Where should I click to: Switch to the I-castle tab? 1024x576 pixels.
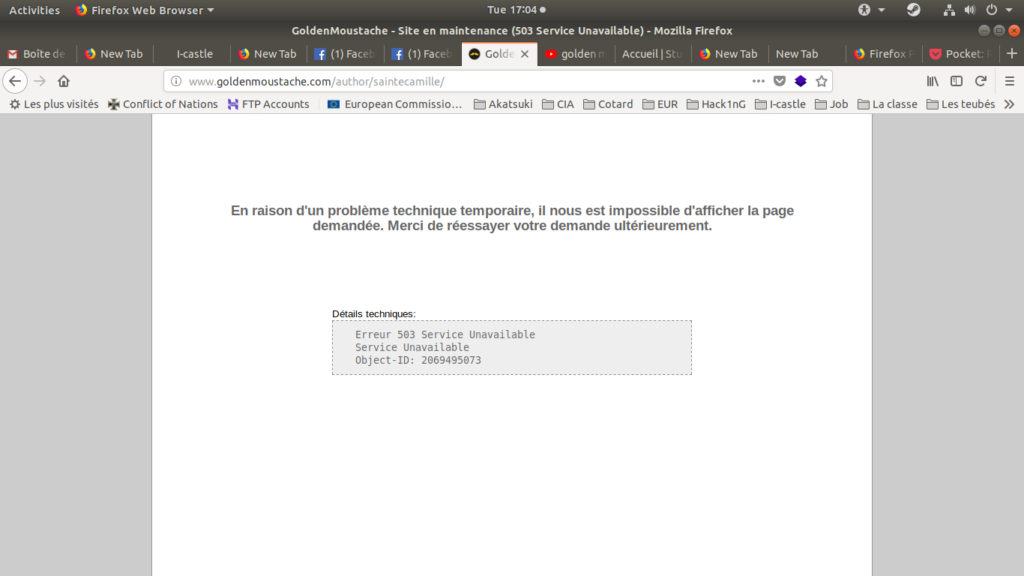pos(194,54)
